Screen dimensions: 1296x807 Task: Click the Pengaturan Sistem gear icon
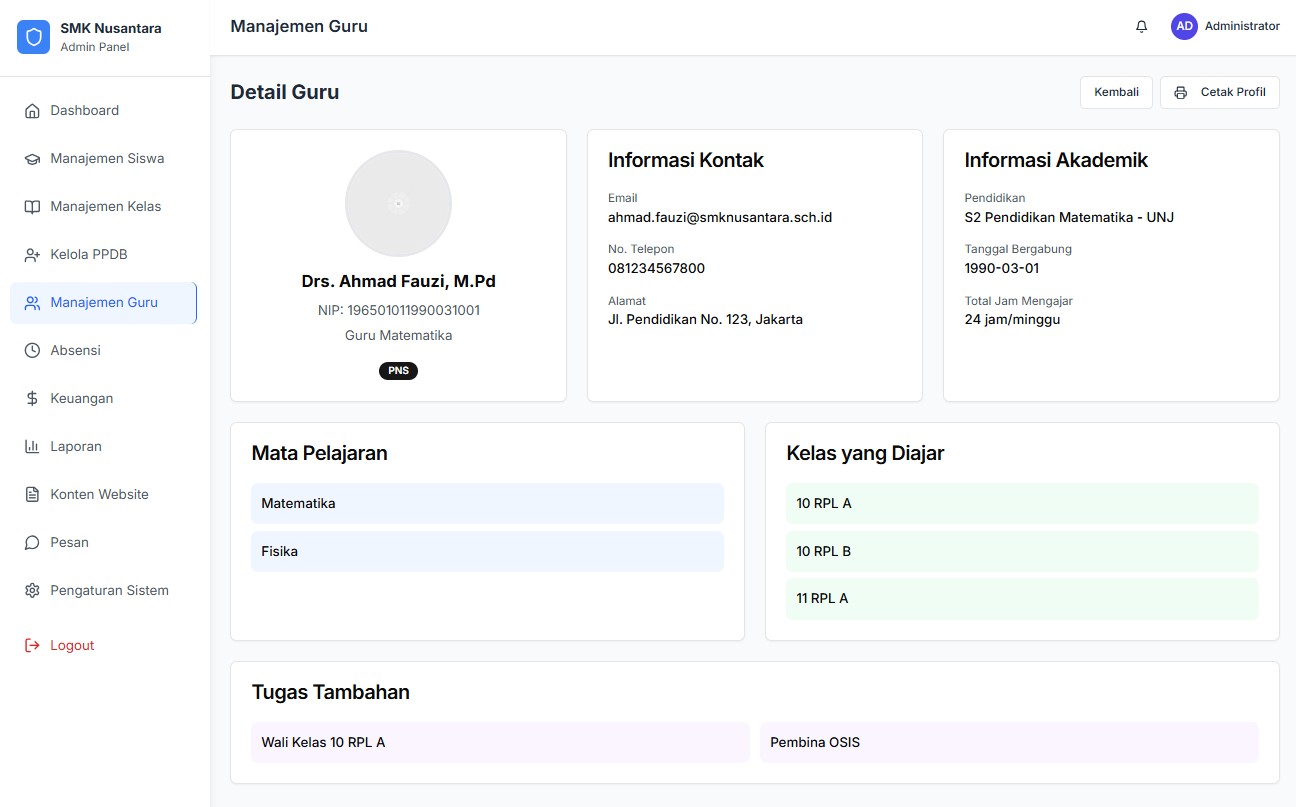point(32,591)
